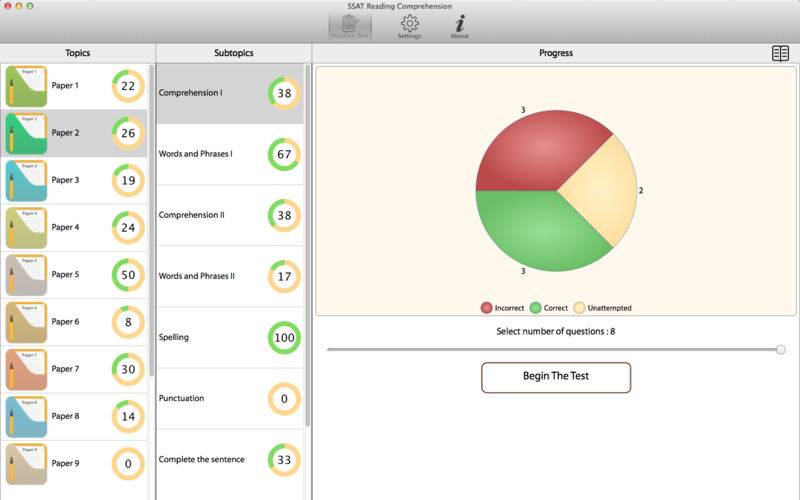
Task: Select the Paper 1 topic label
Action: click(65, 86)
